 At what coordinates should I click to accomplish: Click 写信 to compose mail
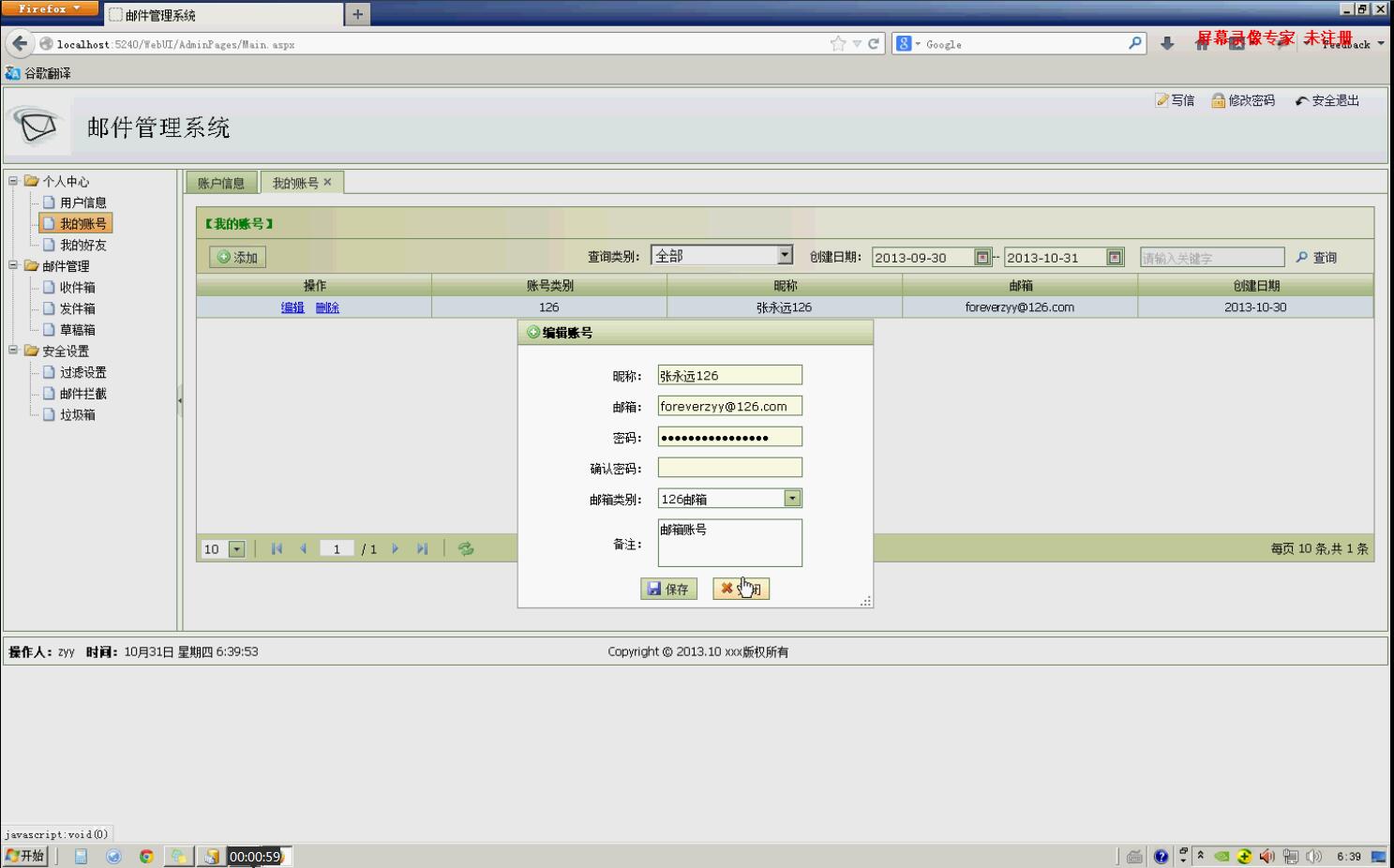pos(1175,100)
